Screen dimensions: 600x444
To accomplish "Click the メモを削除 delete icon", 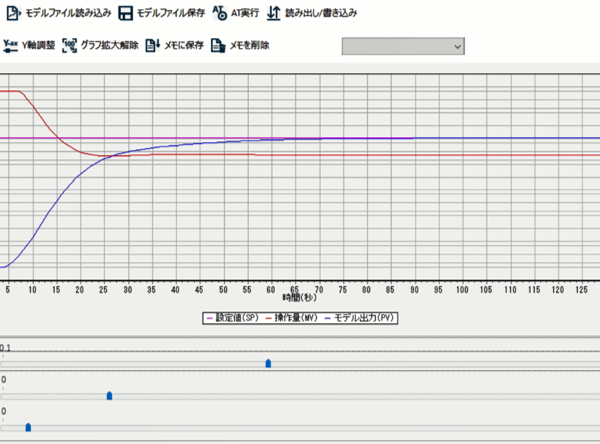I will [218, 45].
